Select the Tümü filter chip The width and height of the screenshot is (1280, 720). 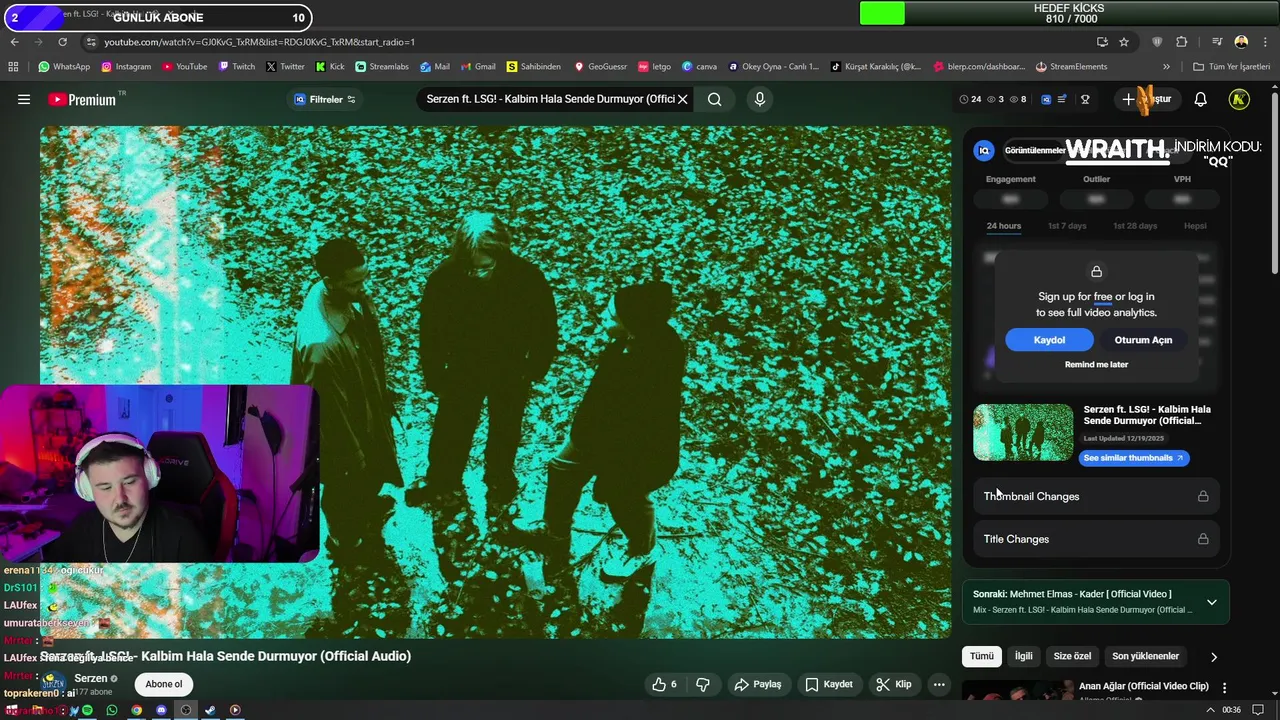coord(982,656)
